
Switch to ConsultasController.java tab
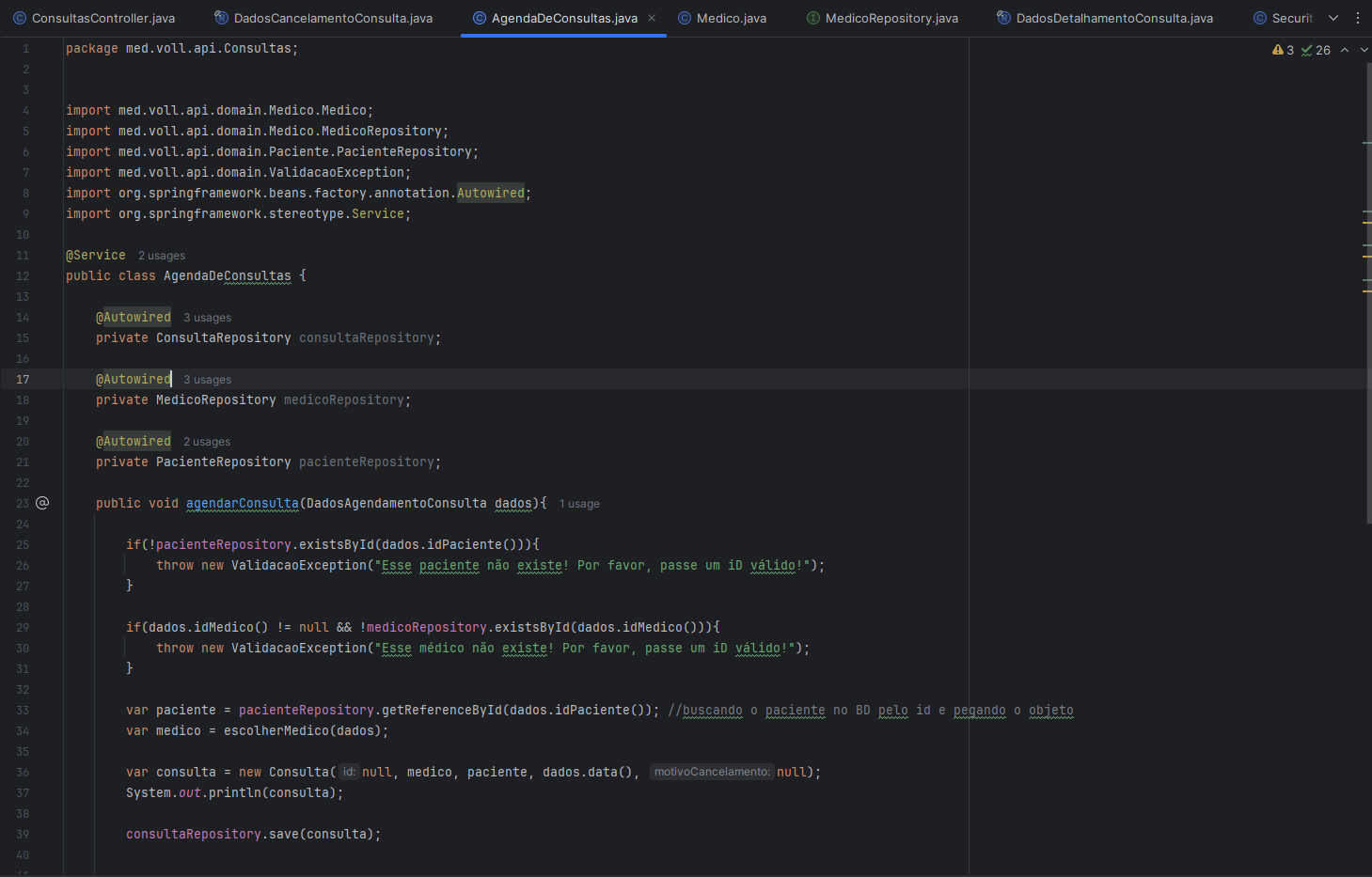pos(94,18)
